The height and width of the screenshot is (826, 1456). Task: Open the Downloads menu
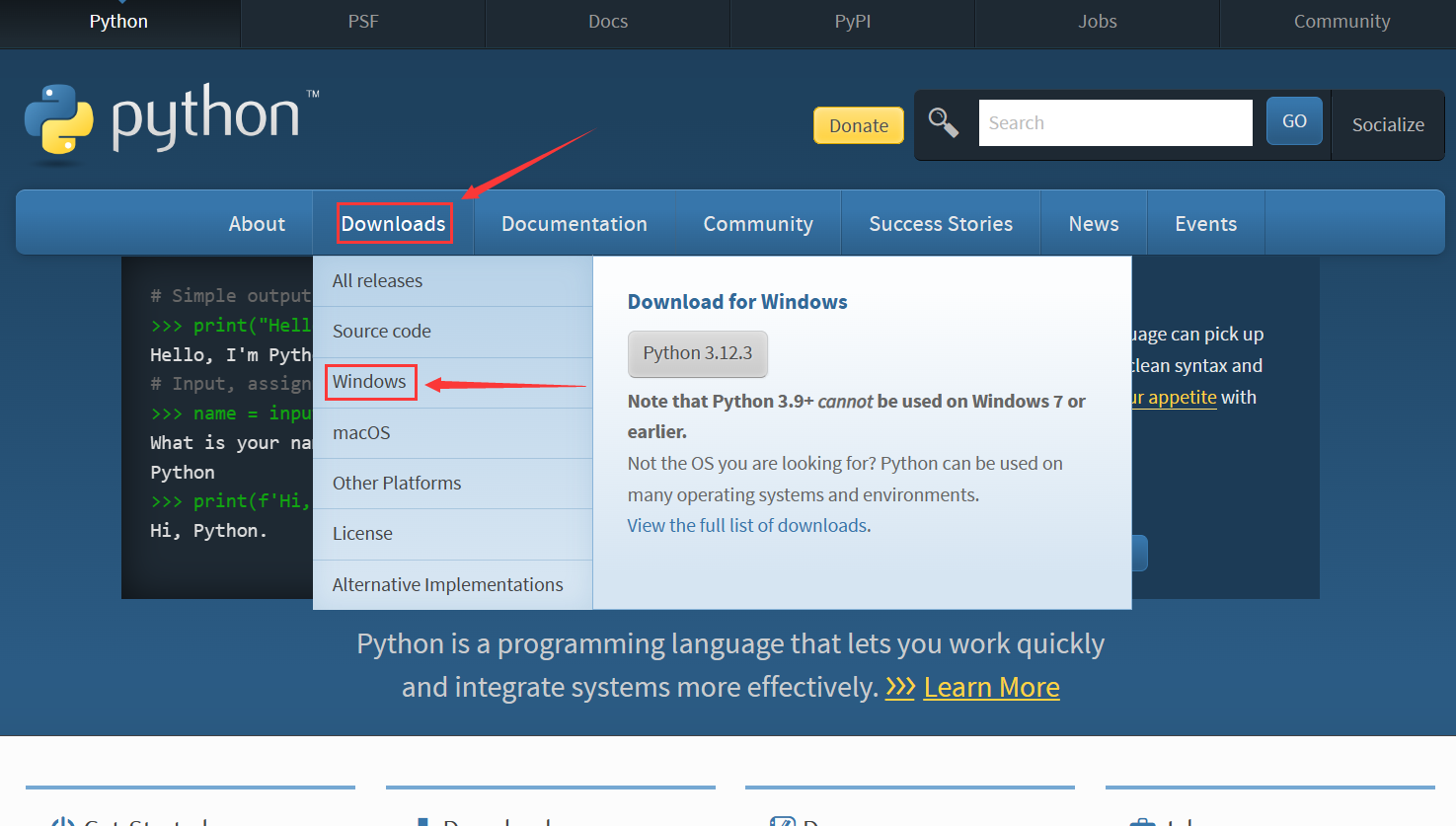pos(393,224)
